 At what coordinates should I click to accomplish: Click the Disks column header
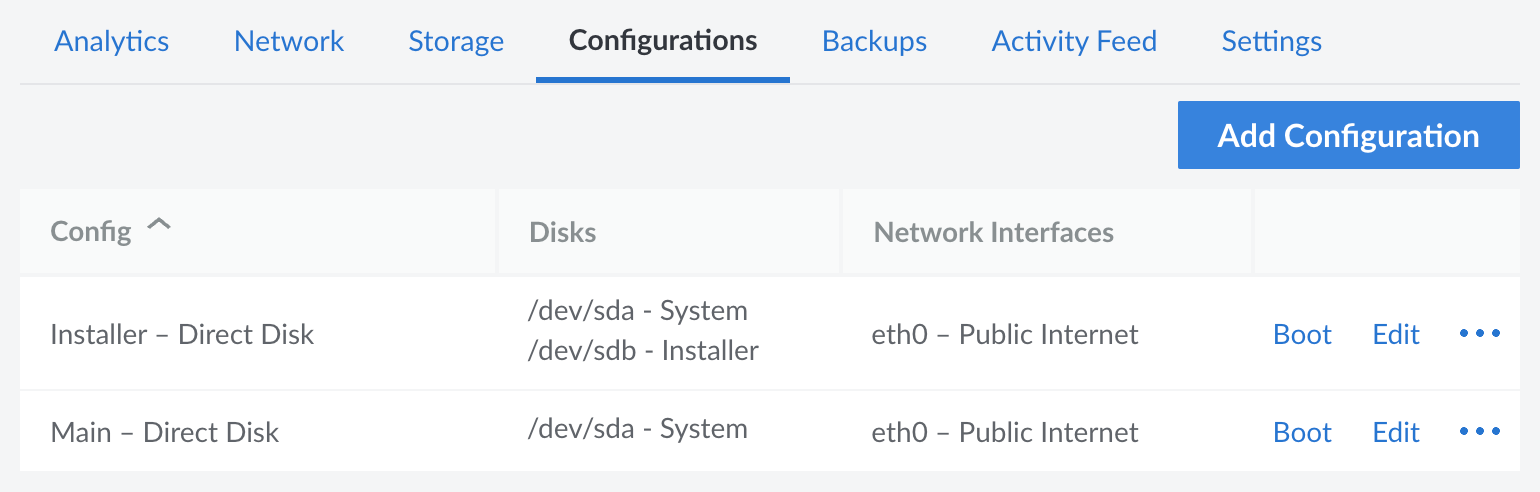click(562, 233)
